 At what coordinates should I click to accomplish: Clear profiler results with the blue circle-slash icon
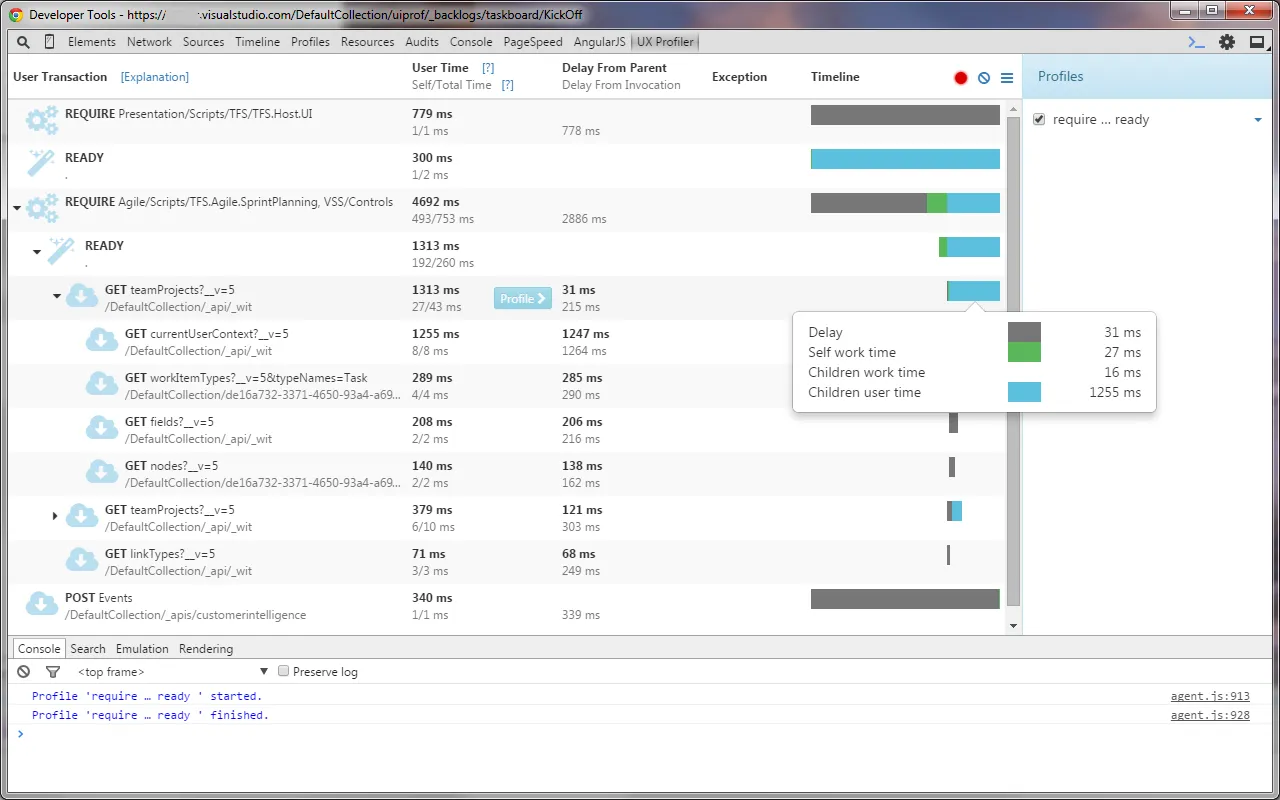tap(984, 78)
